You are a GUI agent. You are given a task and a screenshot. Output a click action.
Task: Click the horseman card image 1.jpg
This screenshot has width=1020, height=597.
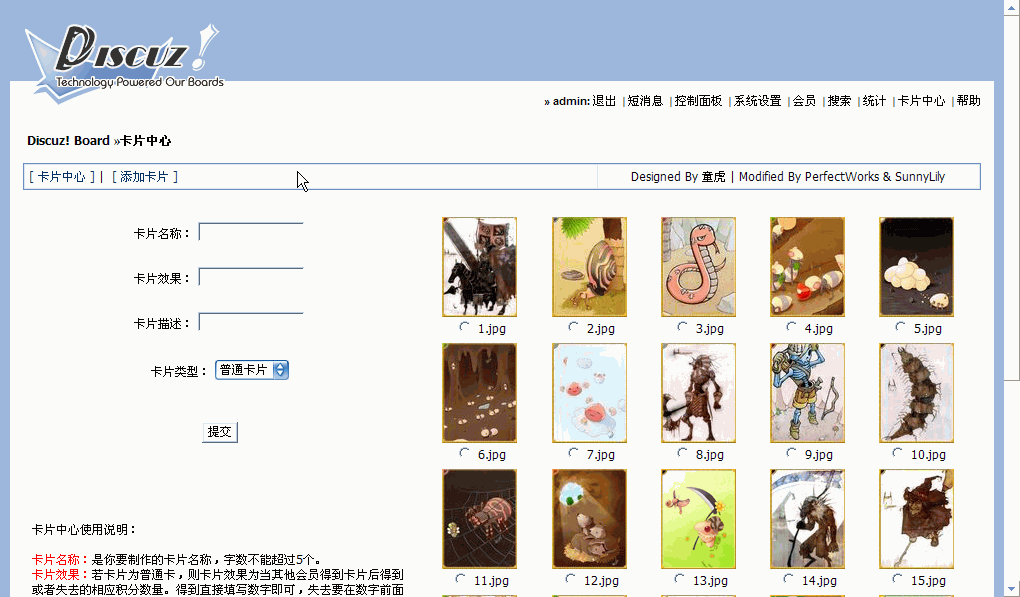click(x=479, y=267)
